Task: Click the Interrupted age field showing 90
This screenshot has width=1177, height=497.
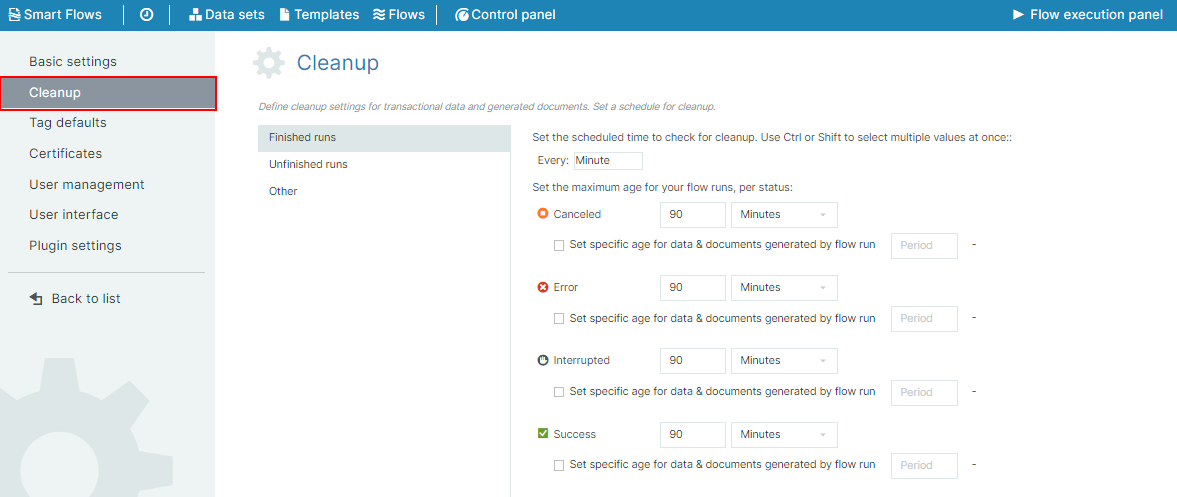Action: tap(693, 361)
